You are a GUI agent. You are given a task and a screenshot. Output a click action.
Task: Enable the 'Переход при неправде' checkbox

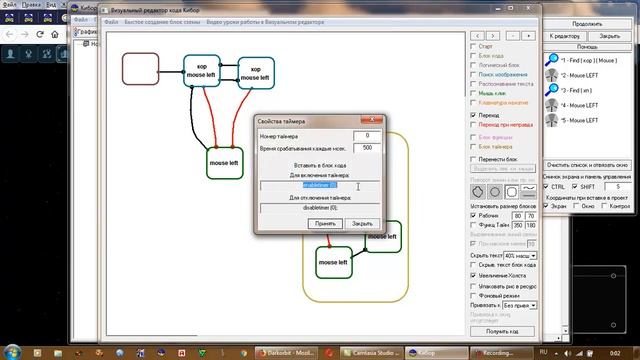pos(473,124)
